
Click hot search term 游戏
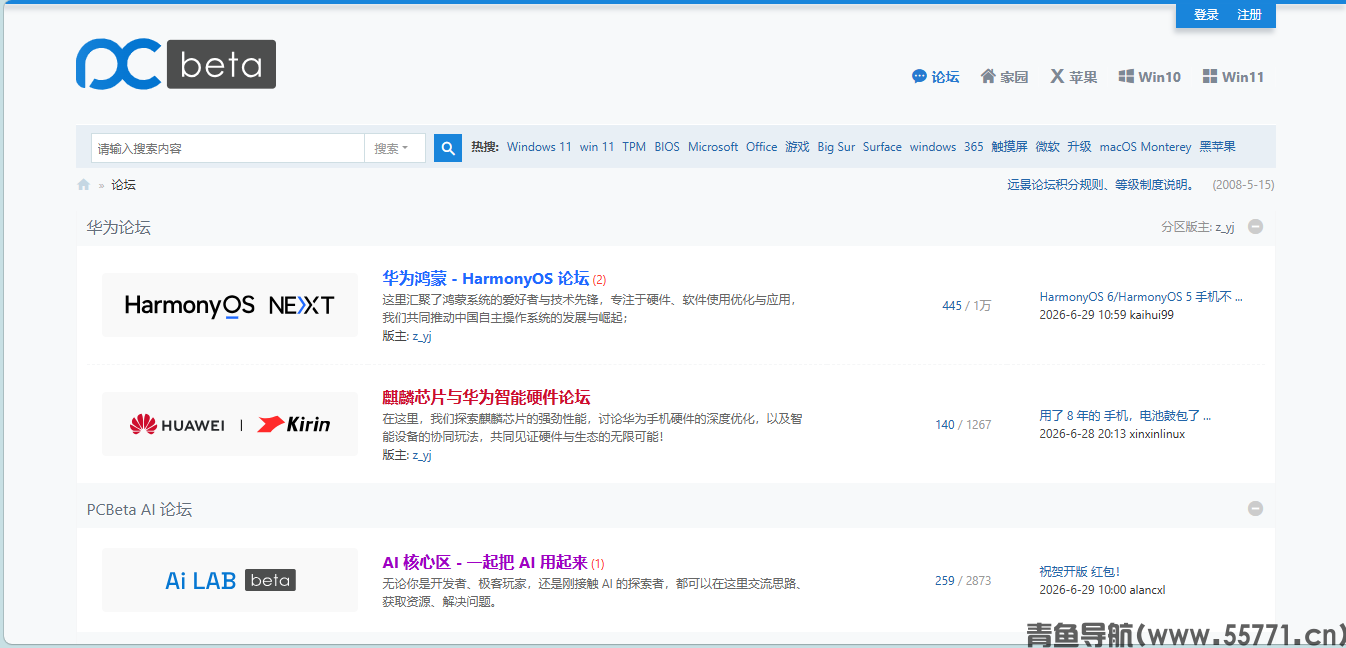click(797, 147)
